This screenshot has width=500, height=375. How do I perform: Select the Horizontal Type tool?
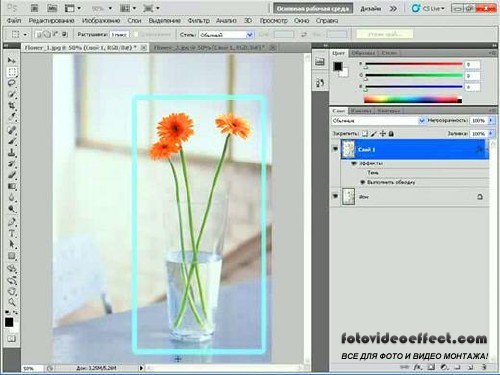coord(12,233)
